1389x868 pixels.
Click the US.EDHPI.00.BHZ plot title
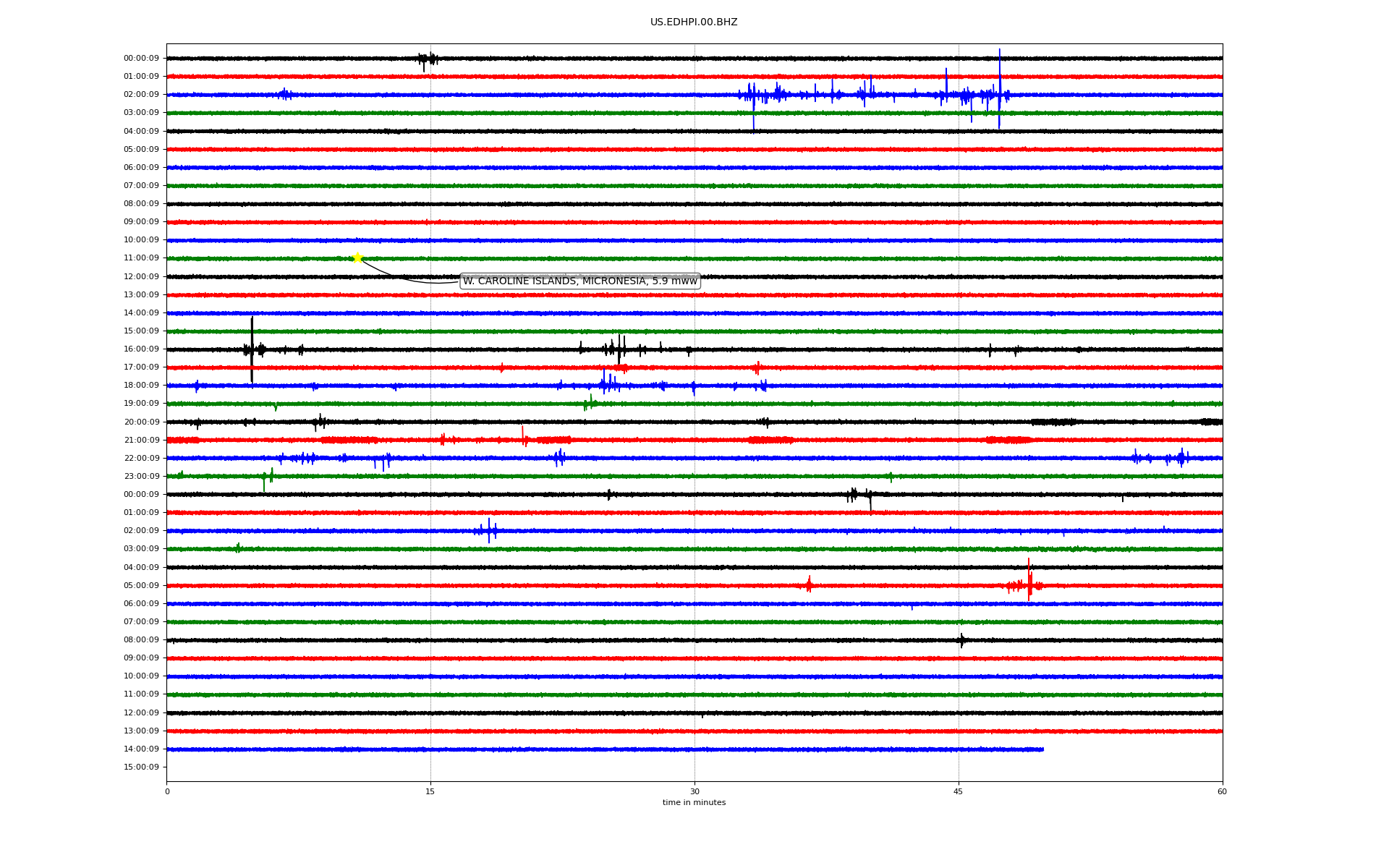[x=693, y=22]
